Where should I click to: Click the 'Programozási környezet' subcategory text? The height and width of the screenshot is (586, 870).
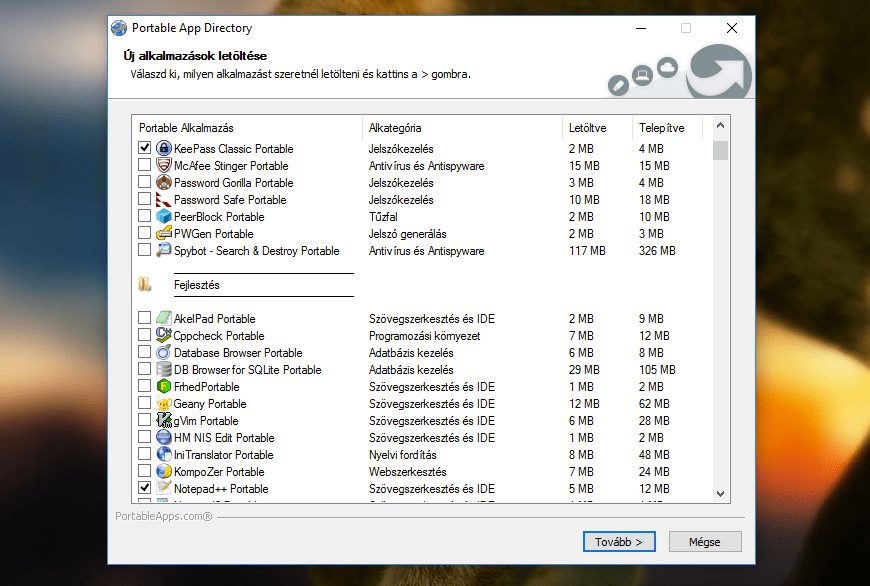(x=424, y=336)
